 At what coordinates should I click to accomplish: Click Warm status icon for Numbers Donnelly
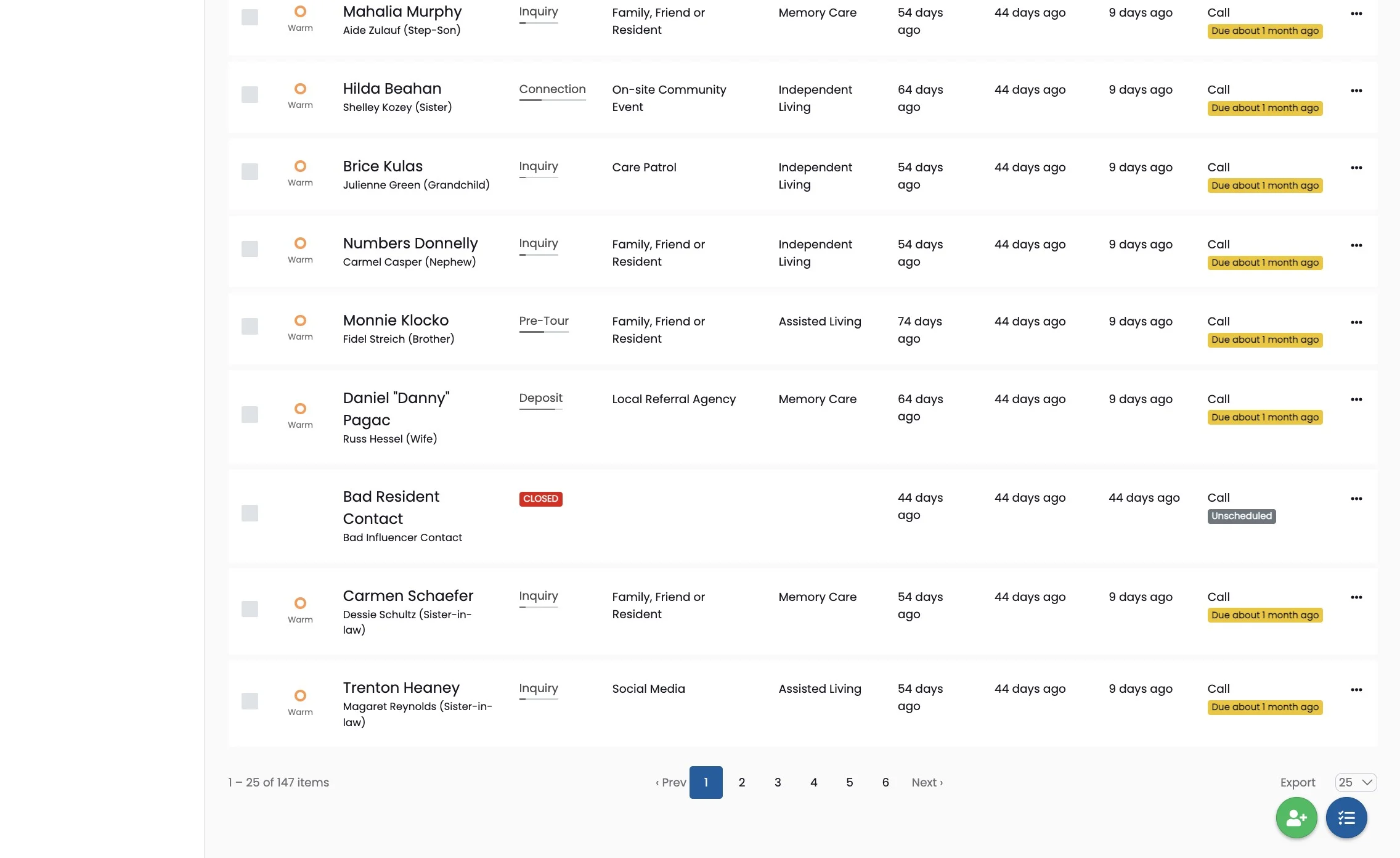tap(300, 243)
